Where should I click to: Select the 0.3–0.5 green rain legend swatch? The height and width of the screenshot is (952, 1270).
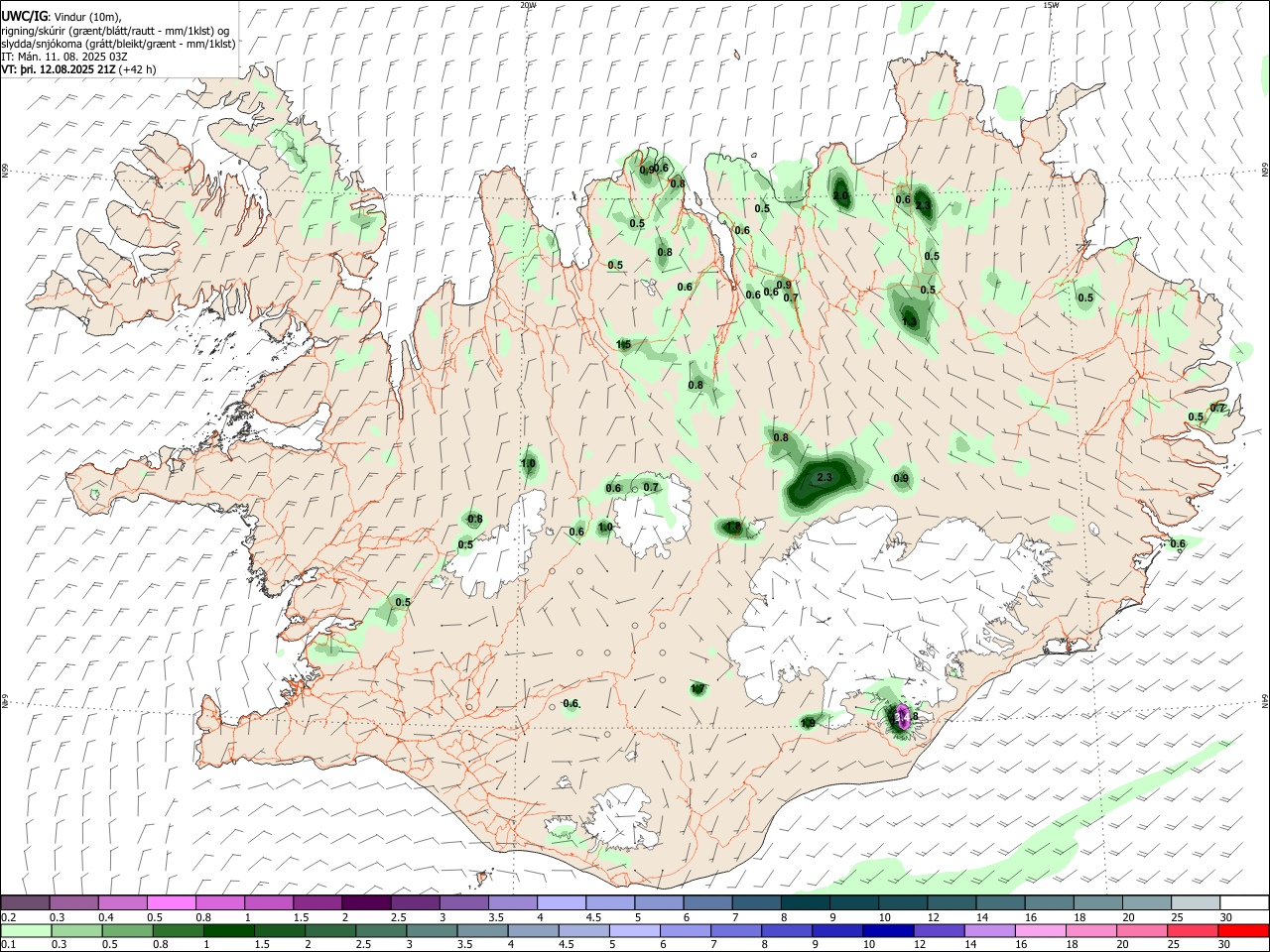(76, 930)
